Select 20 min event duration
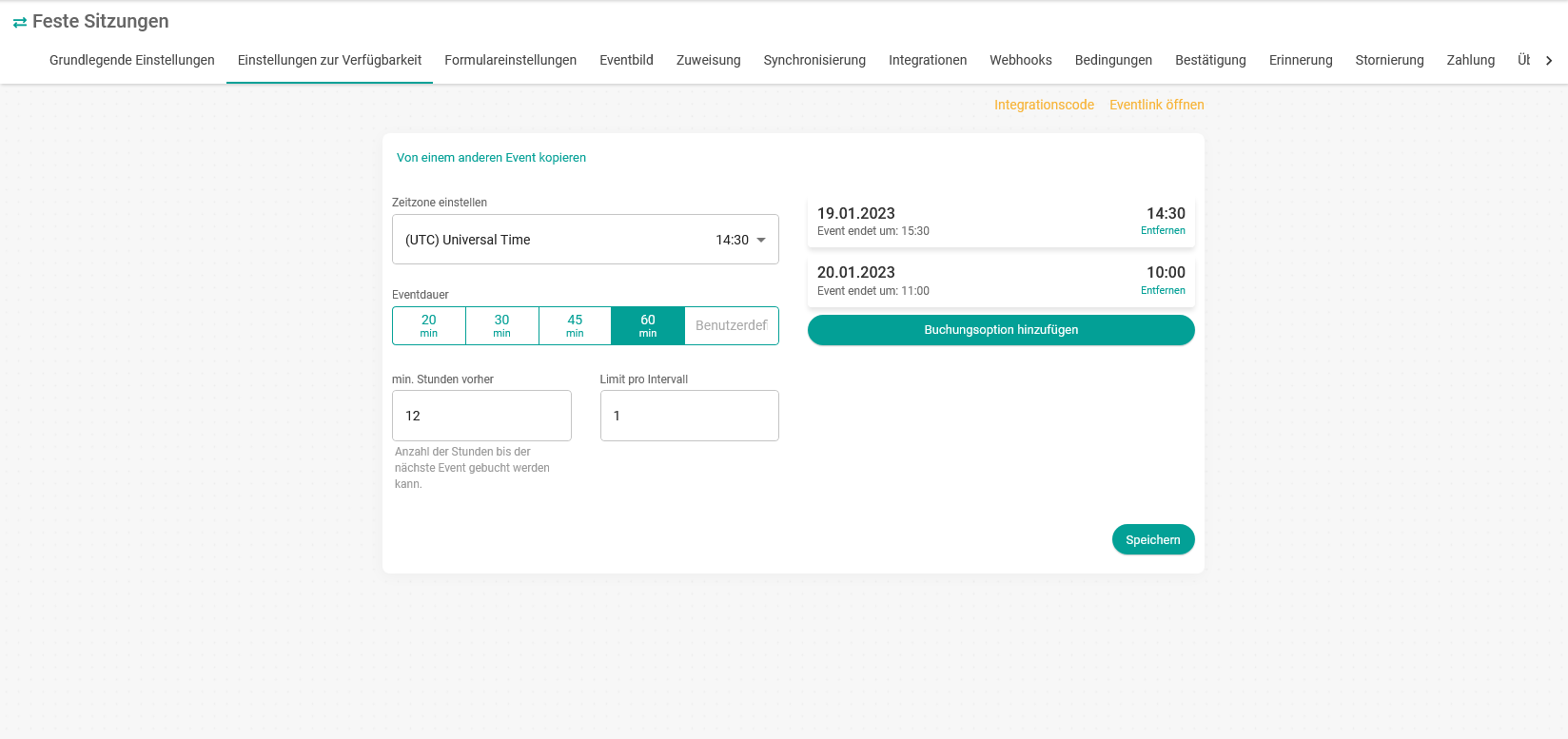Viewport: 1568px width, 739px height. (x=429, y=325)
